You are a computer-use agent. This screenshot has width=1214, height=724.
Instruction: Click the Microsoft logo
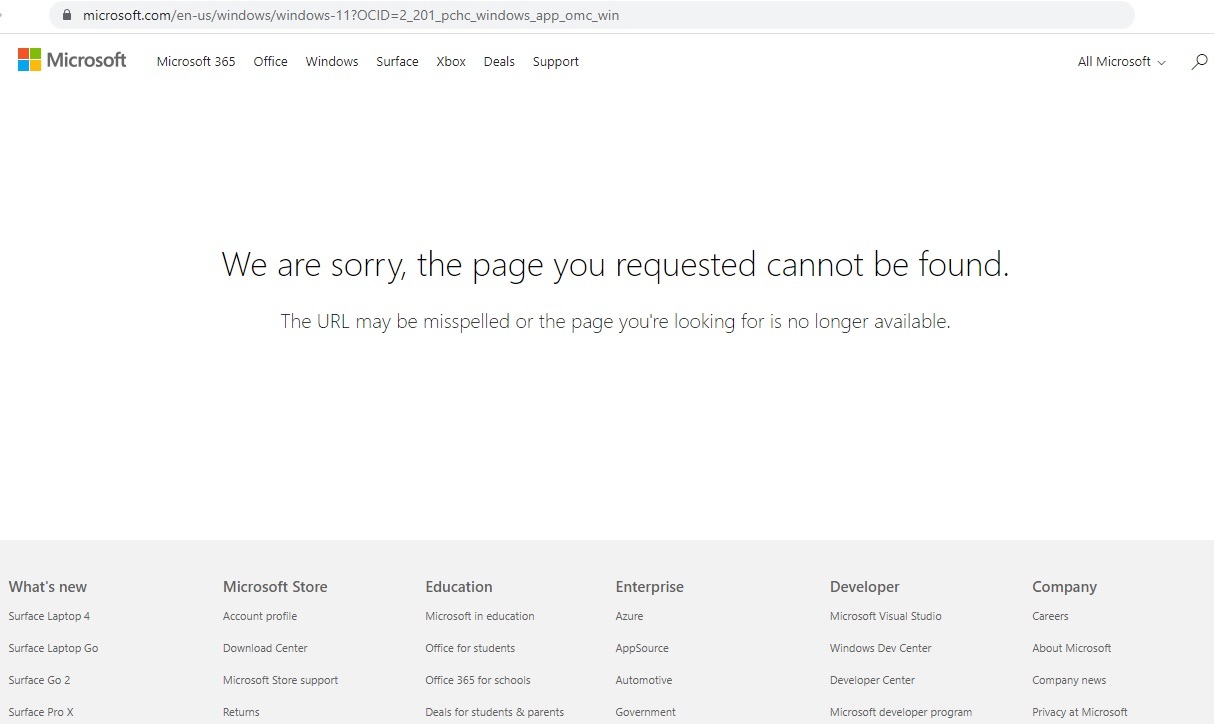[72, 60]
